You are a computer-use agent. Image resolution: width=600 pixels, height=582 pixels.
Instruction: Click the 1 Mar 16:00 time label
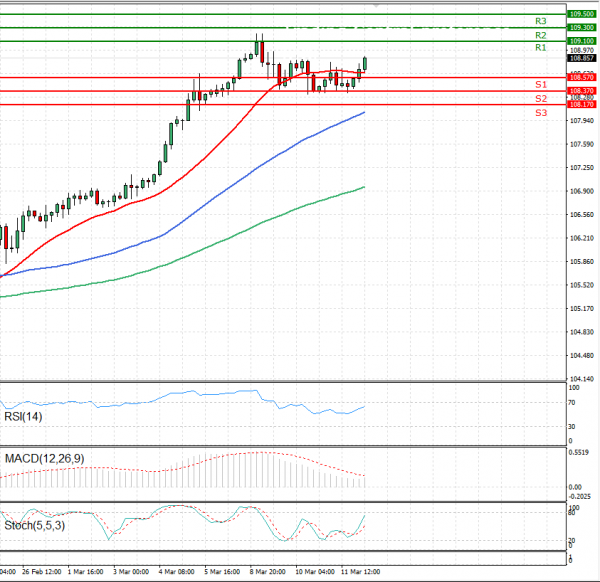pyautogui.click(x=85, y=572)
